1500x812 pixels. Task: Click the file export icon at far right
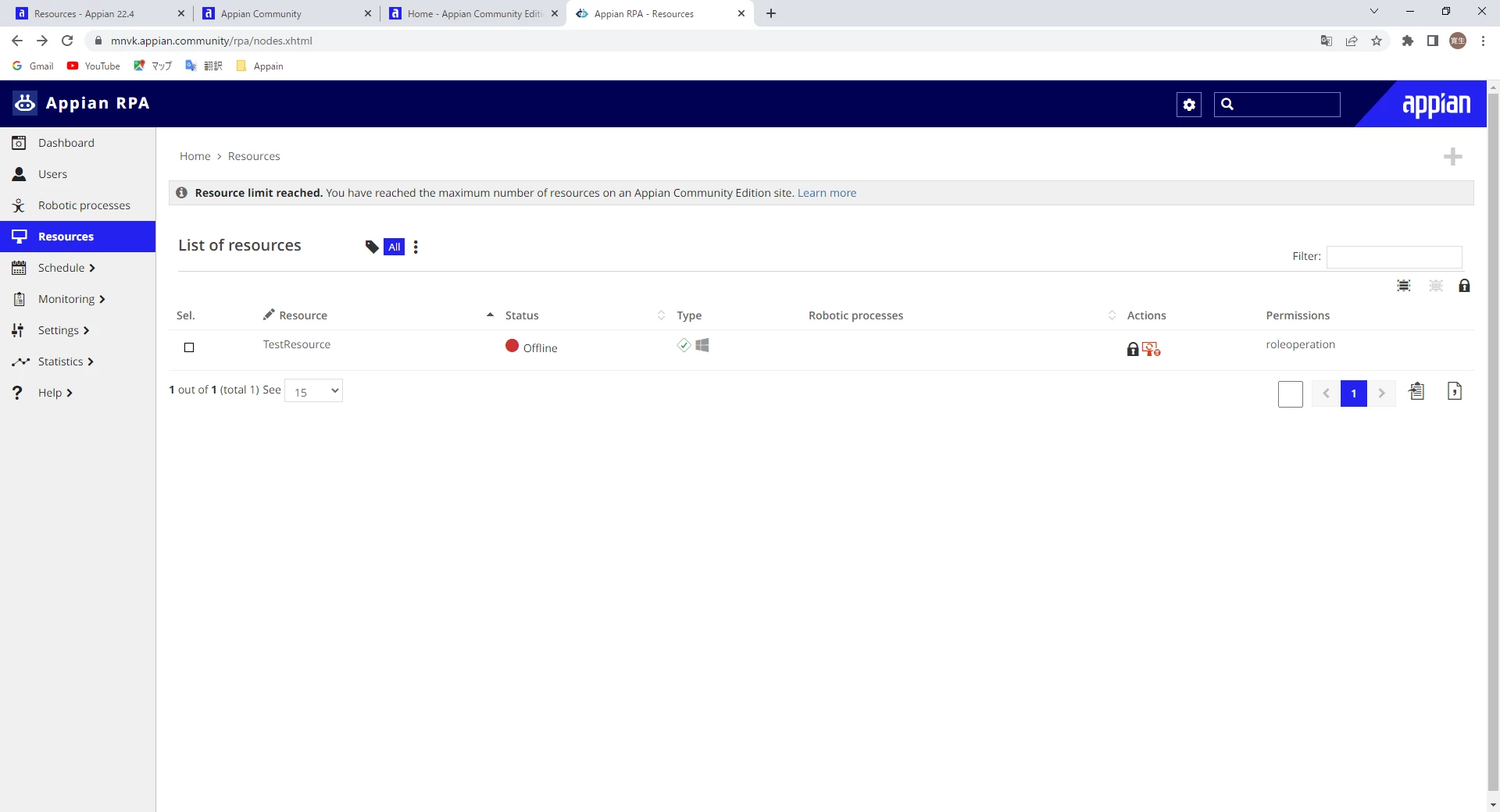[x=1455, y=391]
